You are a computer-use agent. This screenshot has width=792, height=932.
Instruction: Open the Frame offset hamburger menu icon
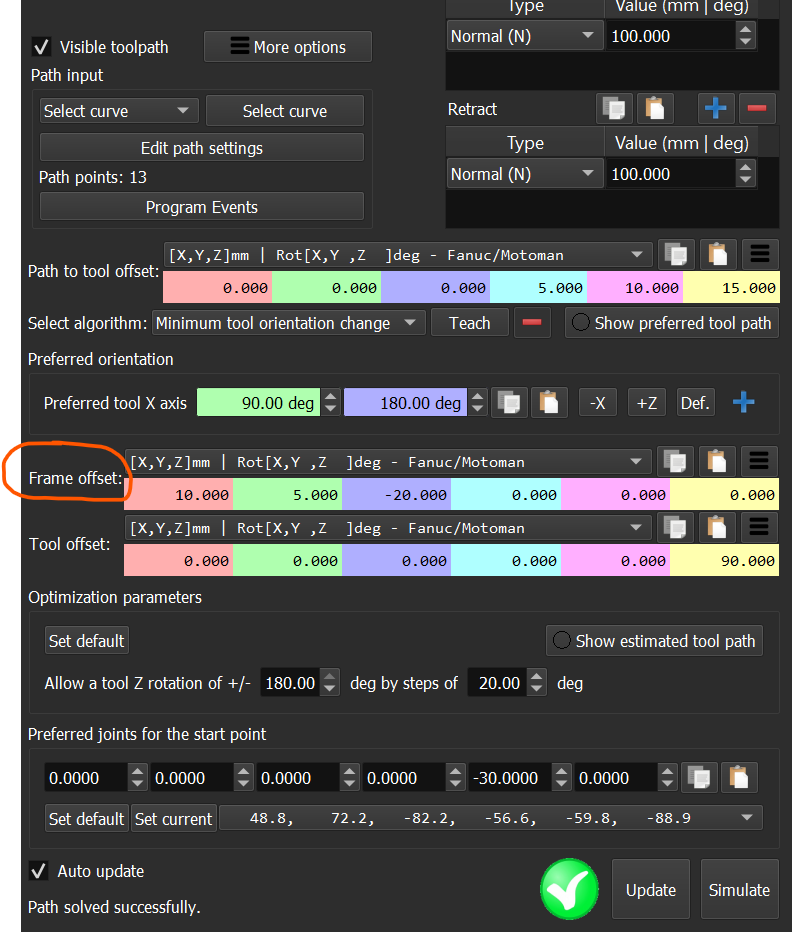pyautogui.click(x=759, y=461)
